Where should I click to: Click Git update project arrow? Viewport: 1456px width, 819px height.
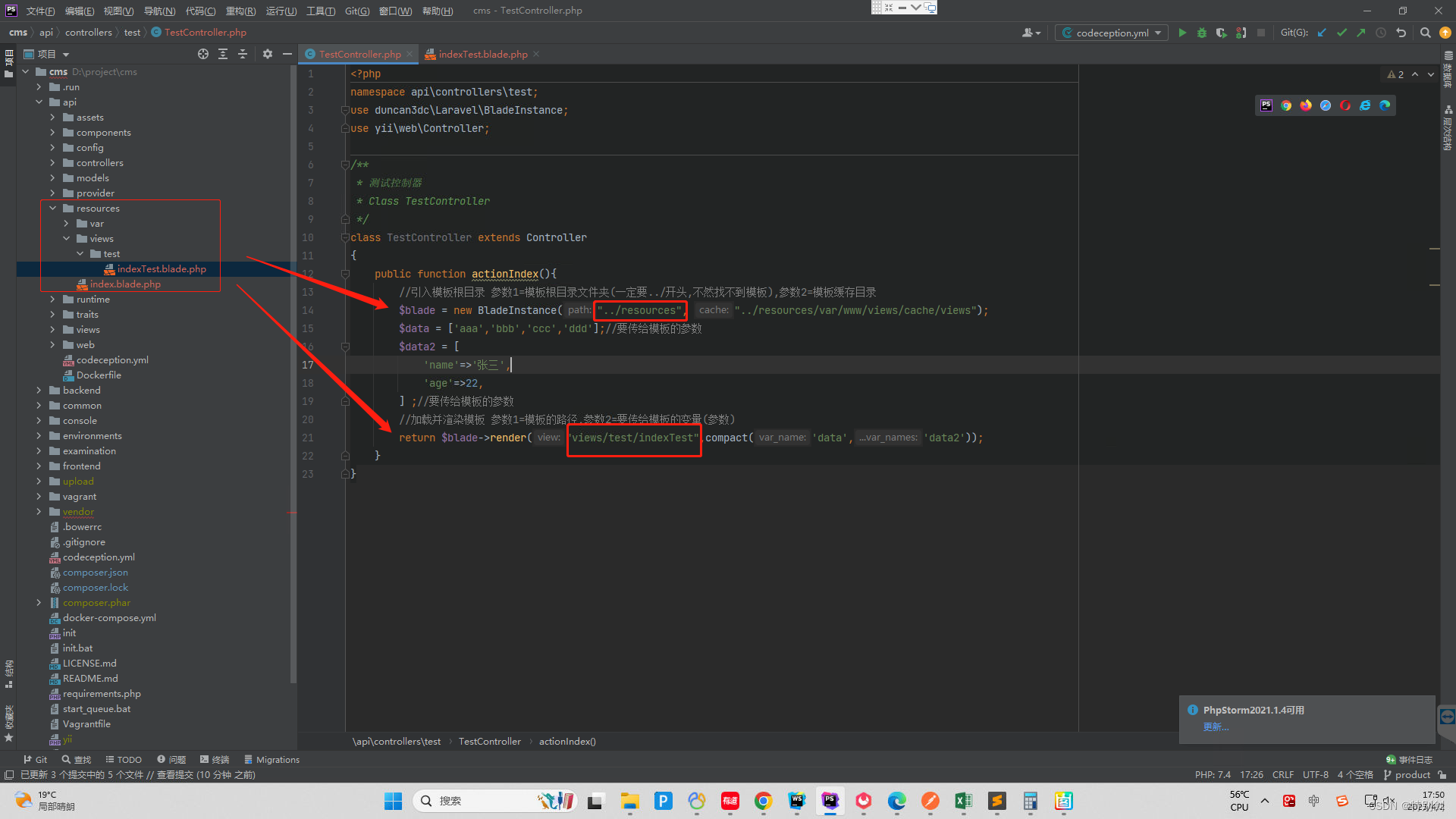coord(1322,33)
